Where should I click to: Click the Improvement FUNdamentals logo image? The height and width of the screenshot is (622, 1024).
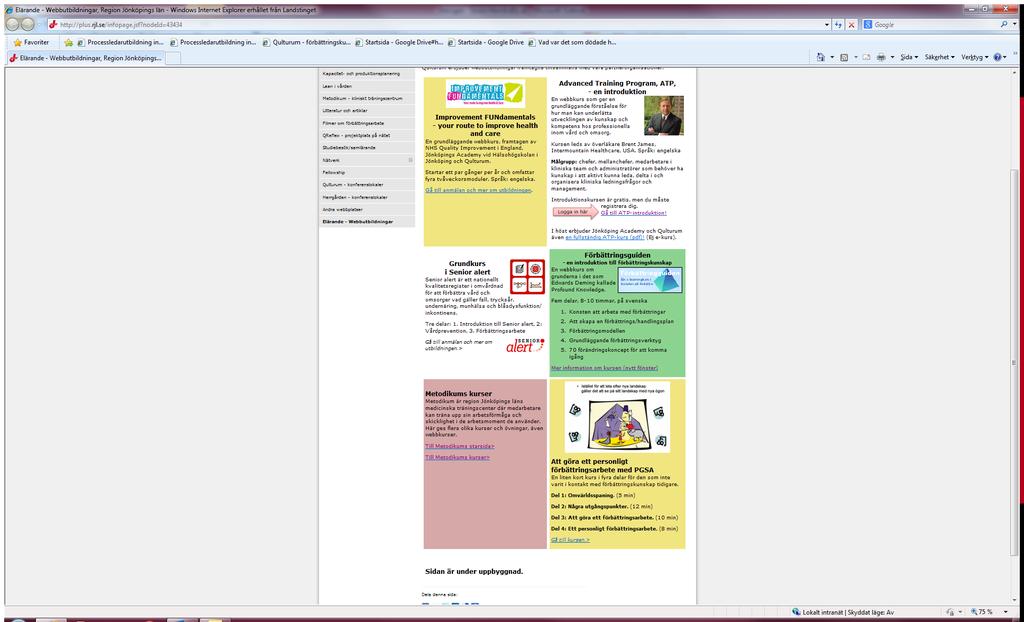pos(485,93)
